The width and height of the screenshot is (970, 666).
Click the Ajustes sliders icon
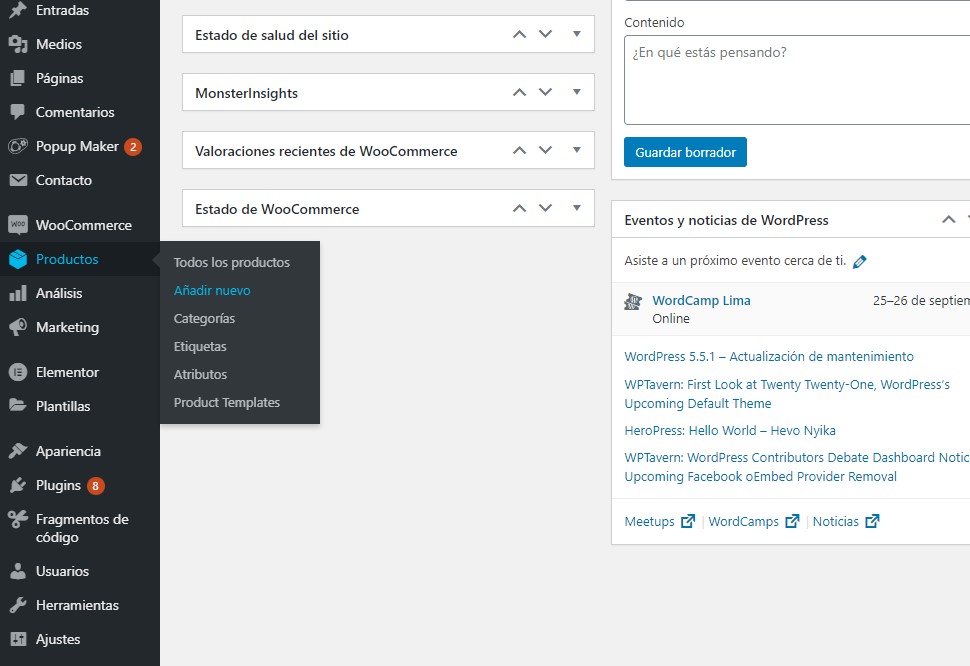coord(18,639)
